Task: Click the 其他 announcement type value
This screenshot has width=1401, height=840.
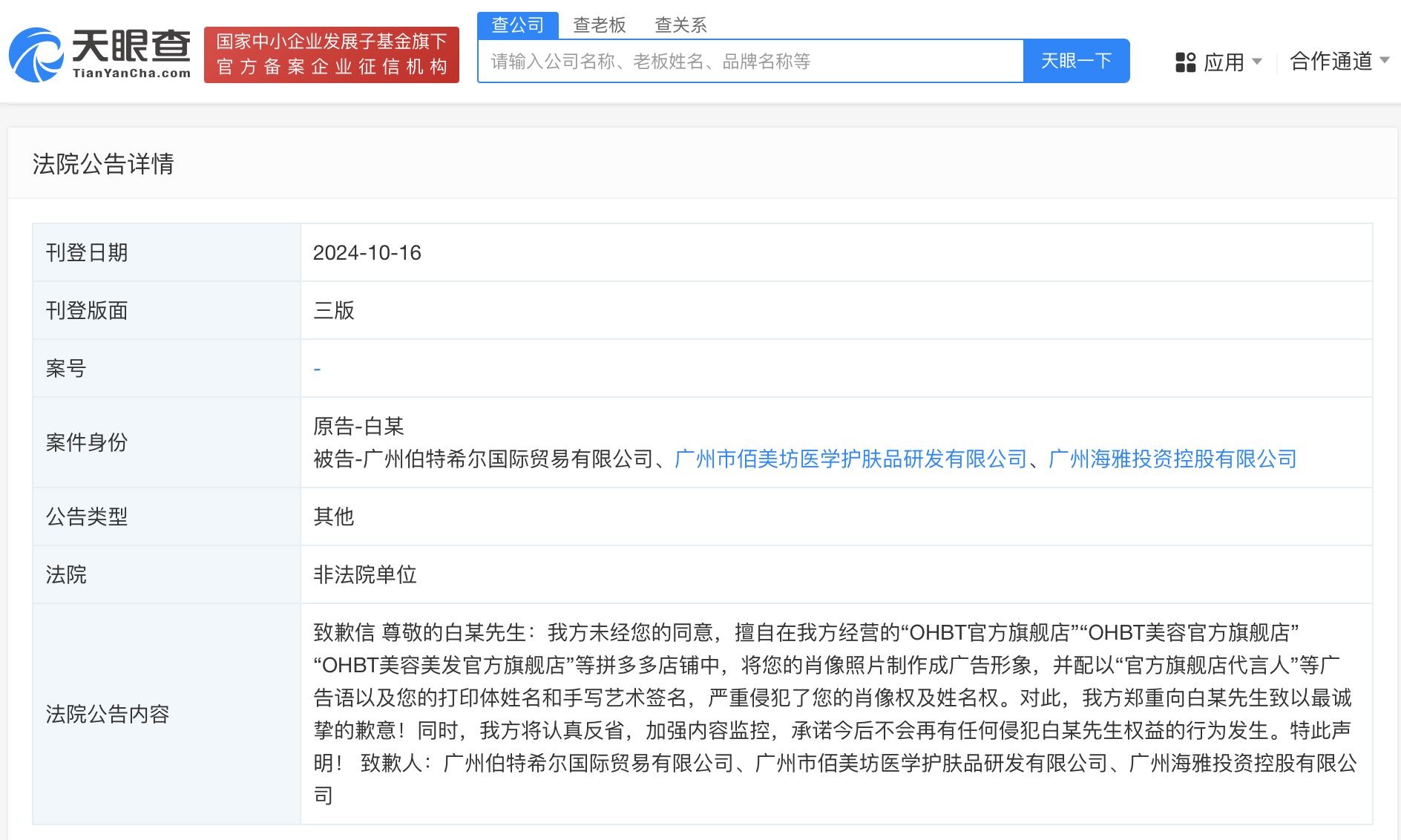Action: (334, 517)
